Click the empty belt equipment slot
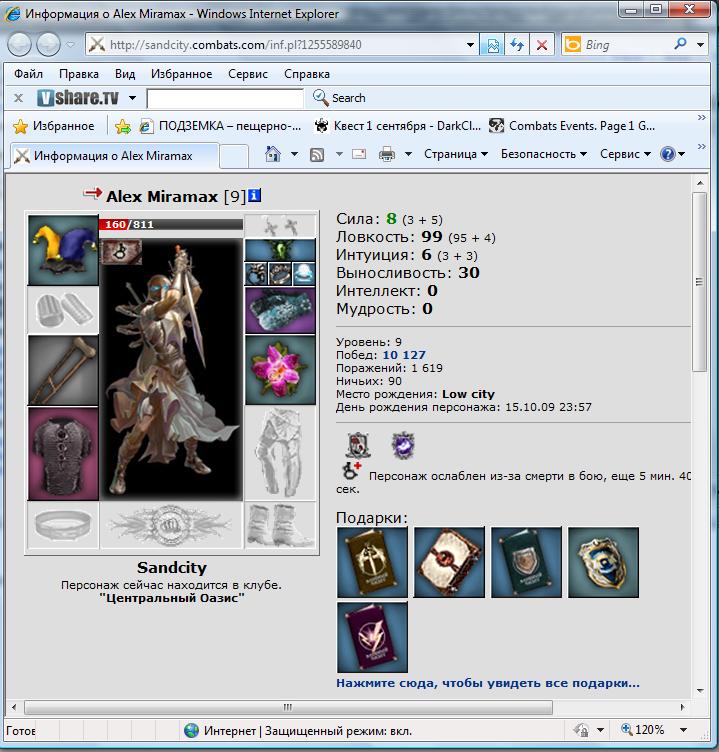Screen dimensions: 719x752 point(63,525)
